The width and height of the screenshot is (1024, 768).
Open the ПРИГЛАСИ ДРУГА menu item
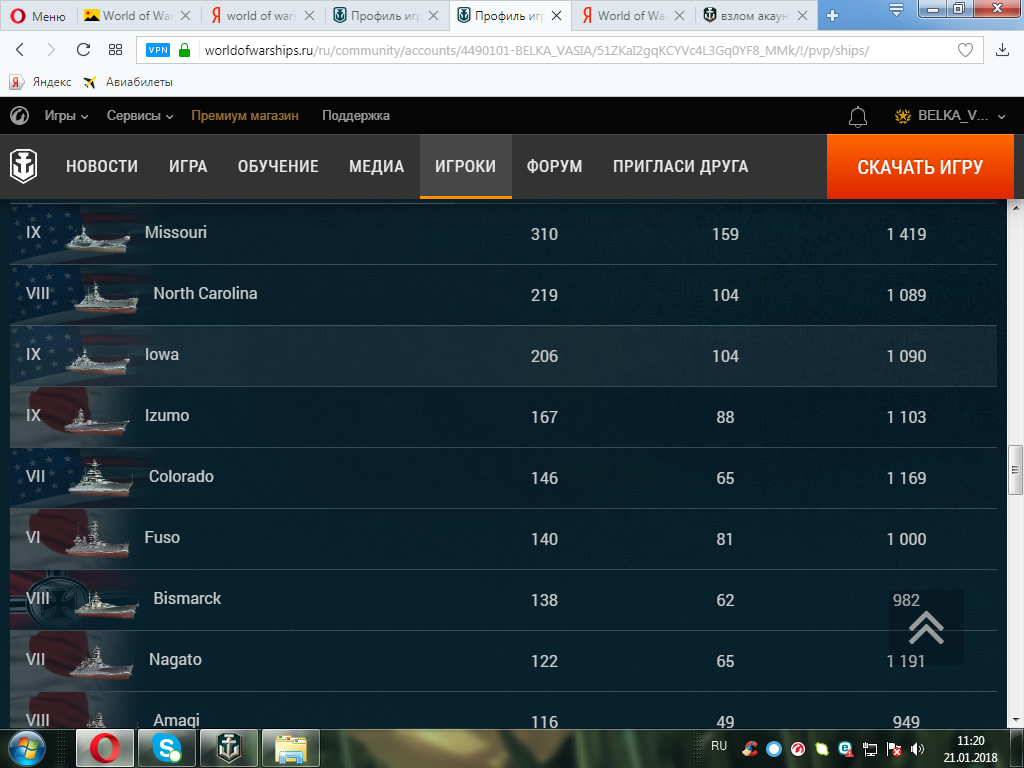click(680, 167)
